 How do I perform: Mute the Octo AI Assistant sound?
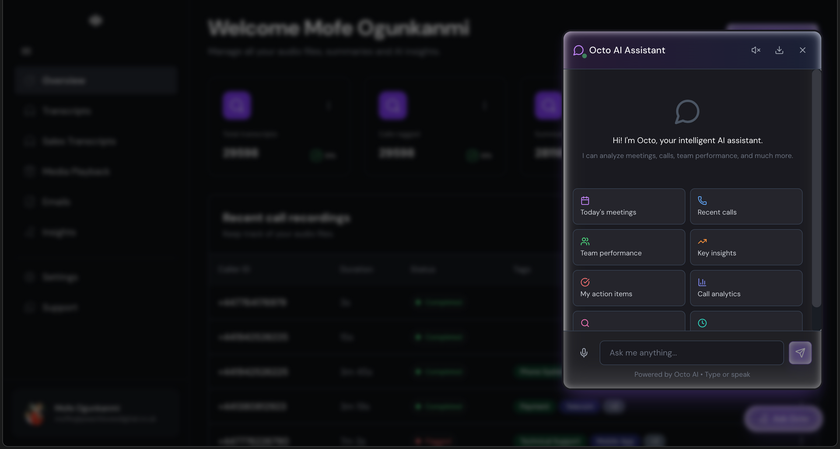pyautogui.click(x=755, y=50)
